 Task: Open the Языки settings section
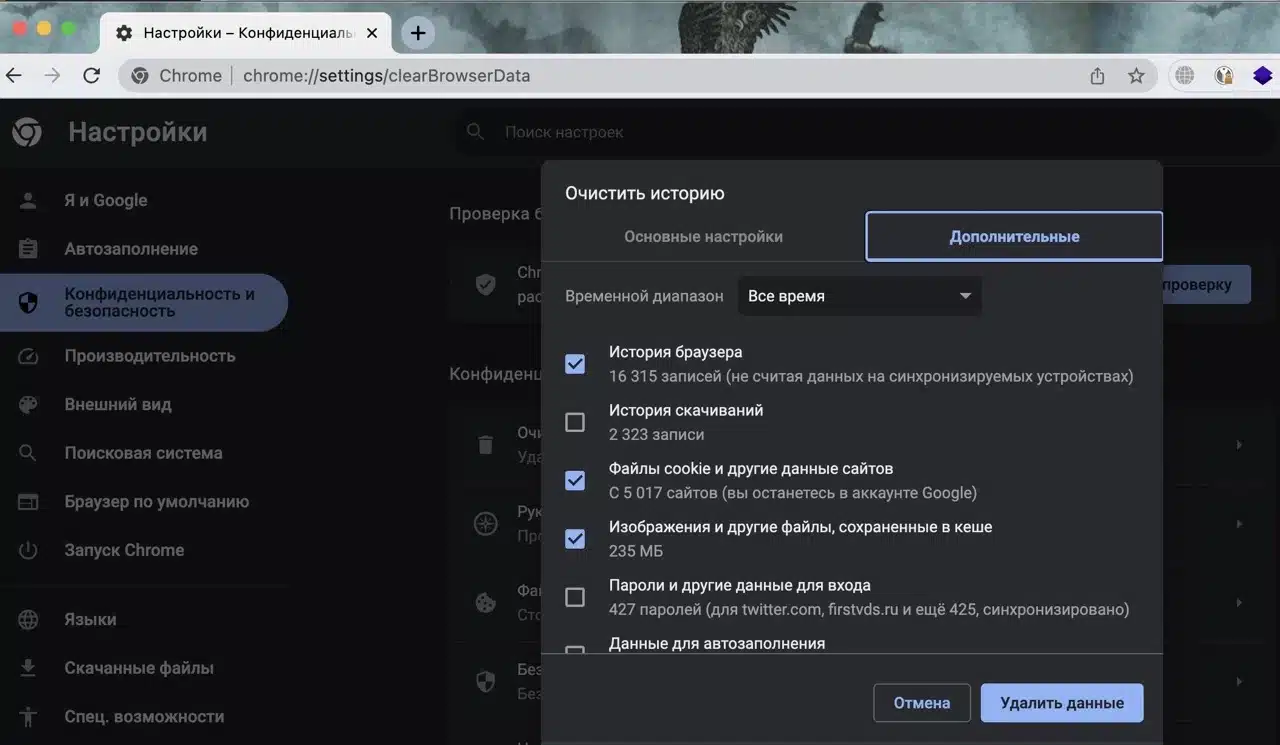[90, 619]
